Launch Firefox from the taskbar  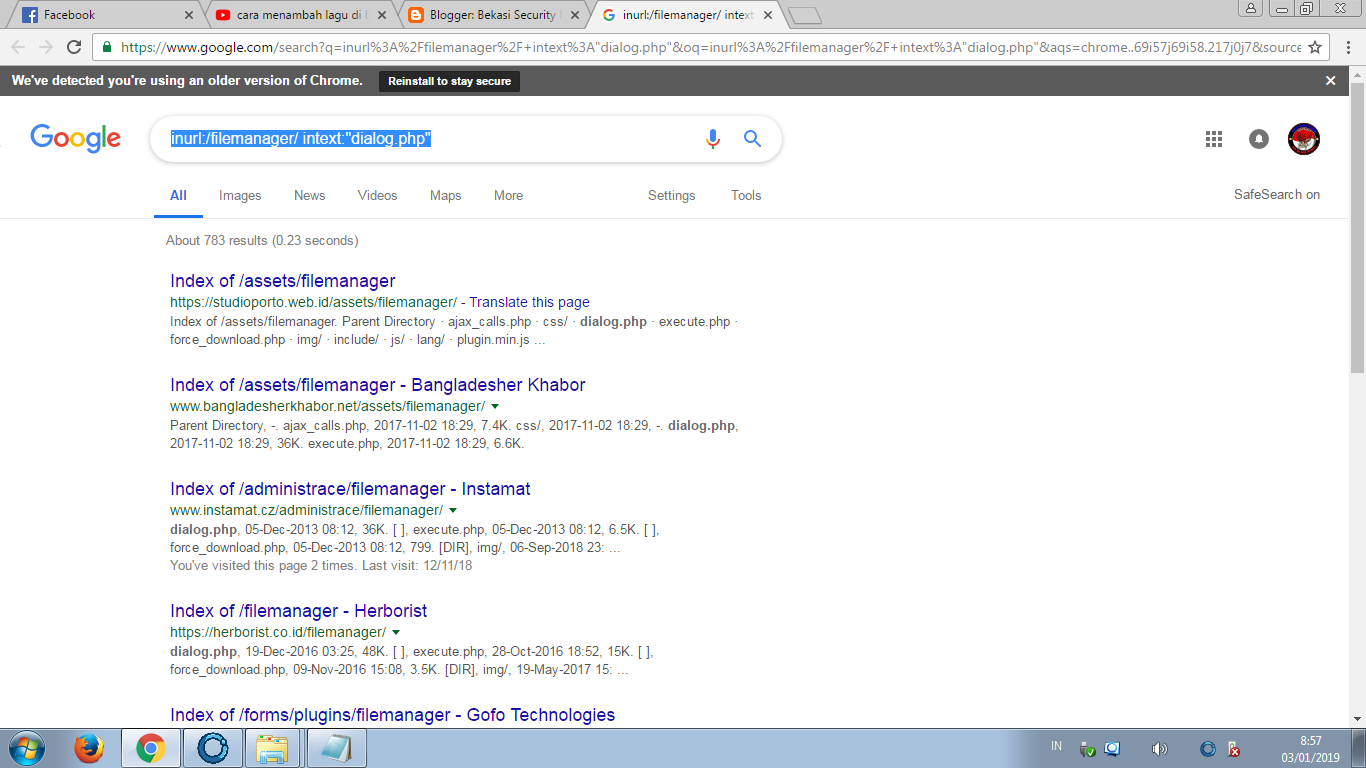coord(90,748)
